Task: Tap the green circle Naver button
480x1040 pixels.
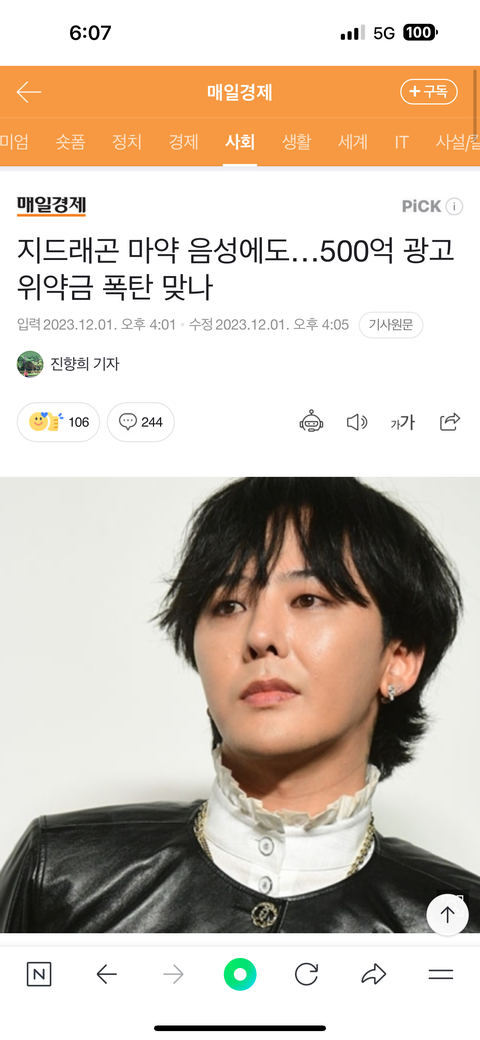Action: click(240, 974)
